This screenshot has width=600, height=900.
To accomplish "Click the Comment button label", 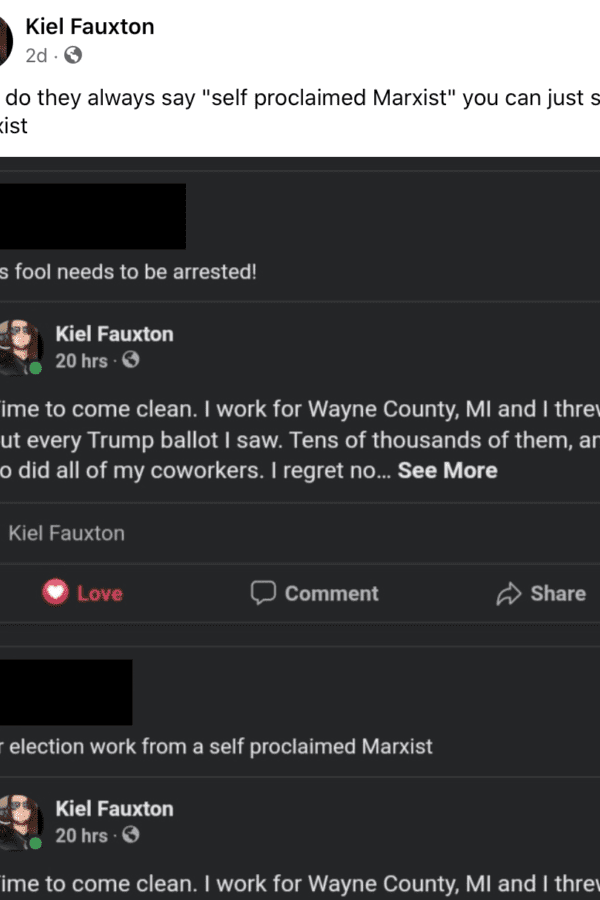I will coord(331,594).
